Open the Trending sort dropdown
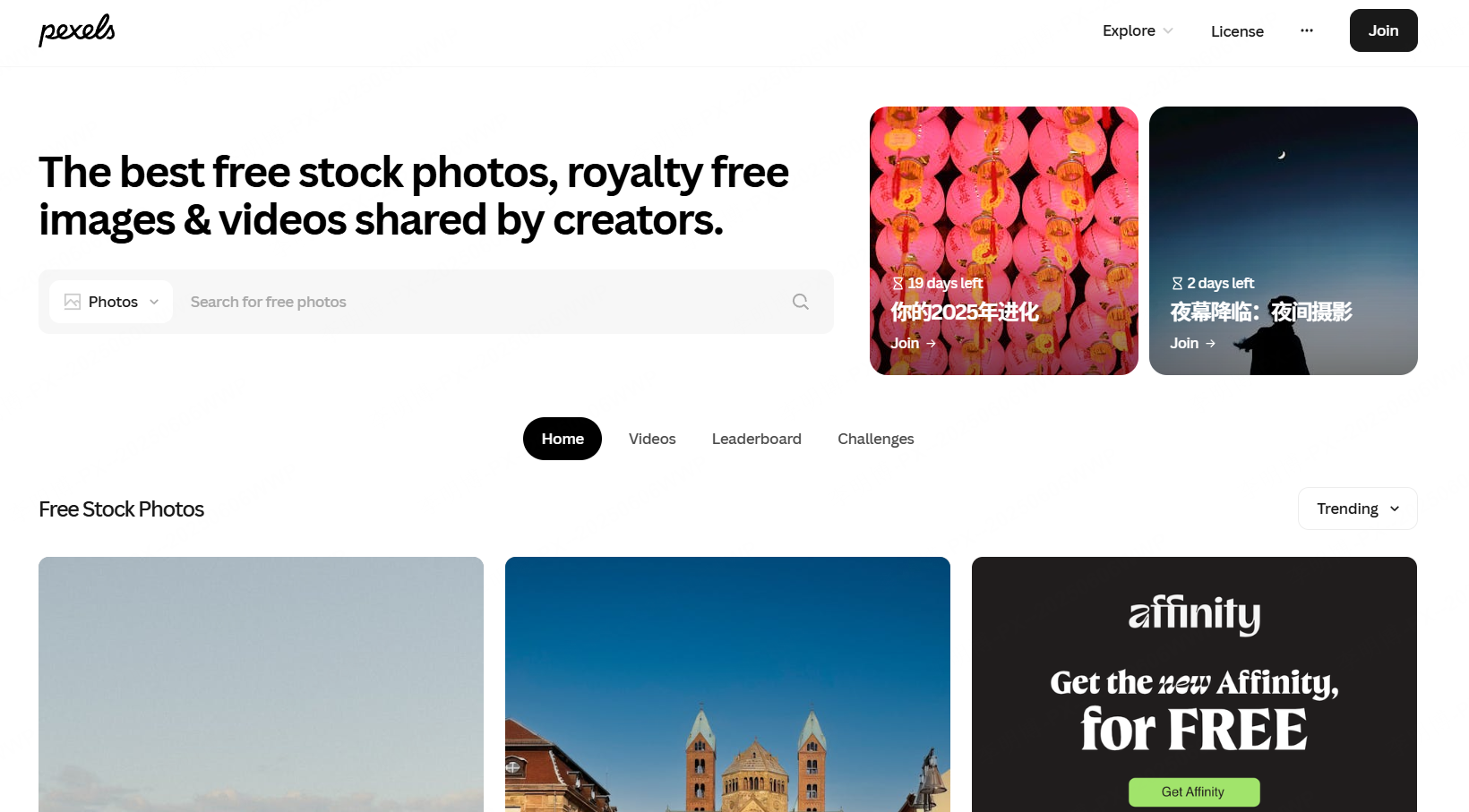This screenshot has width=1469, height=812. [1358, 509]
